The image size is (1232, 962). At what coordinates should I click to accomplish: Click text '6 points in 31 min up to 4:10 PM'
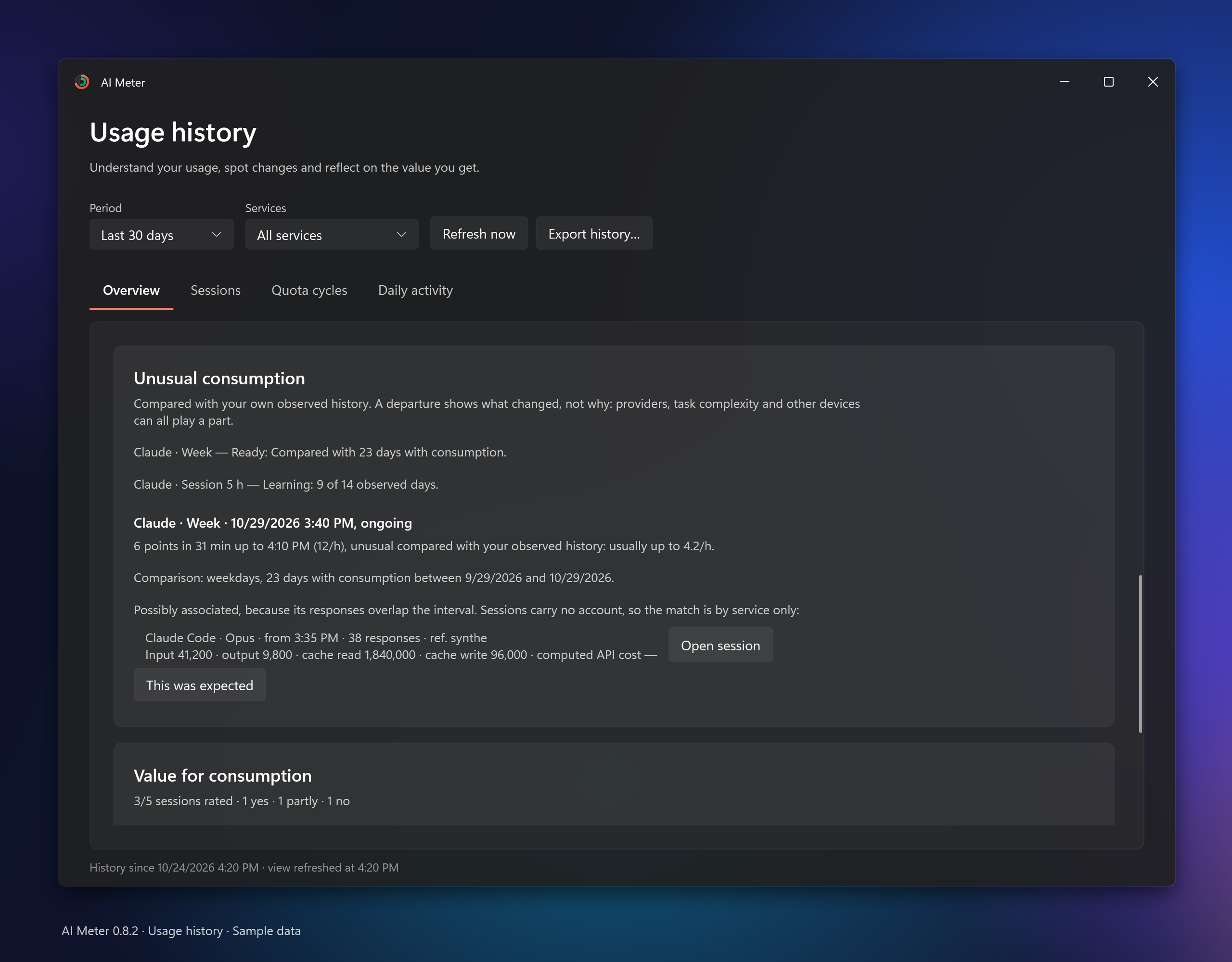[x=423, y=546]
